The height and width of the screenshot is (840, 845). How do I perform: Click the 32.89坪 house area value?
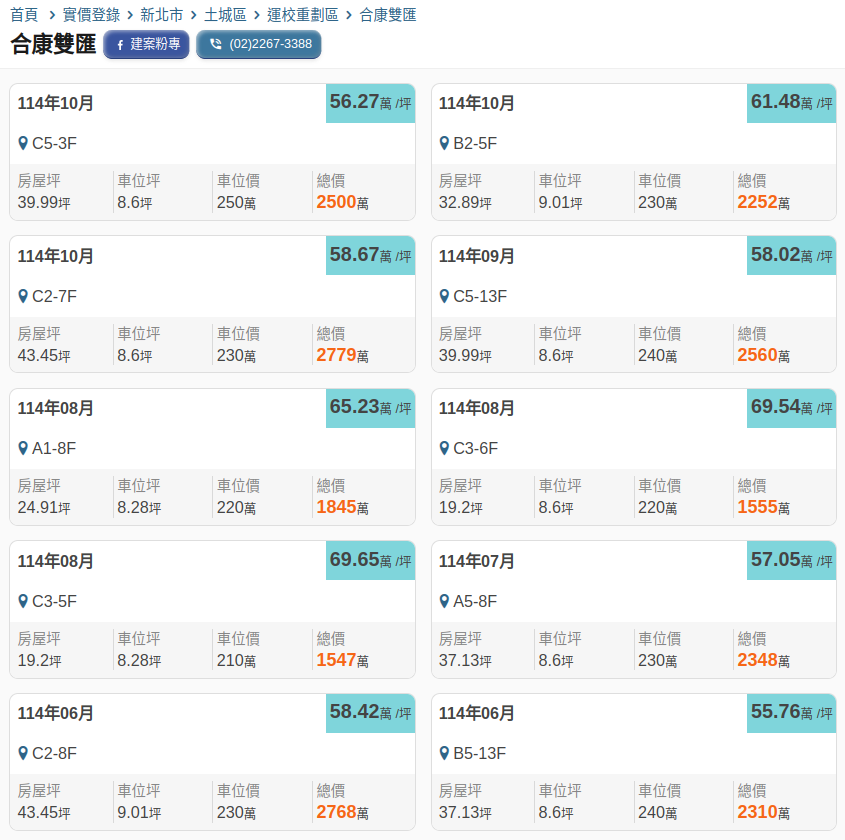pos(465,203)
